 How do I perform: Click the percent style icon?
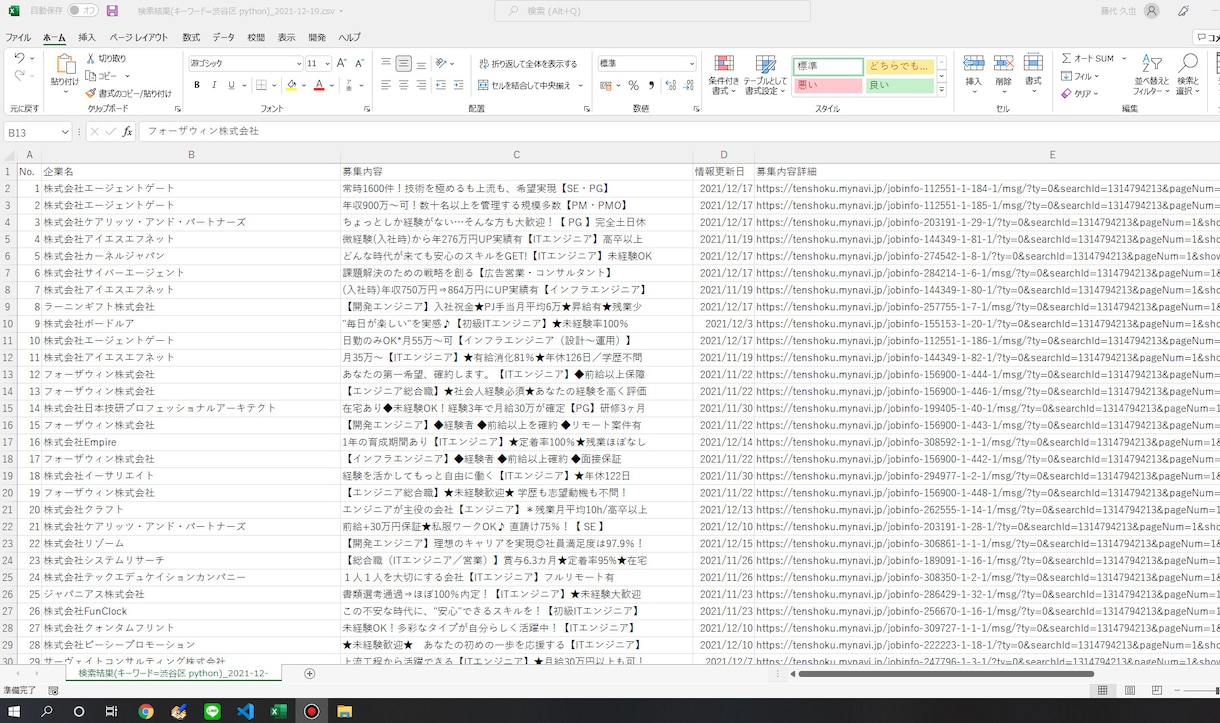633,85
